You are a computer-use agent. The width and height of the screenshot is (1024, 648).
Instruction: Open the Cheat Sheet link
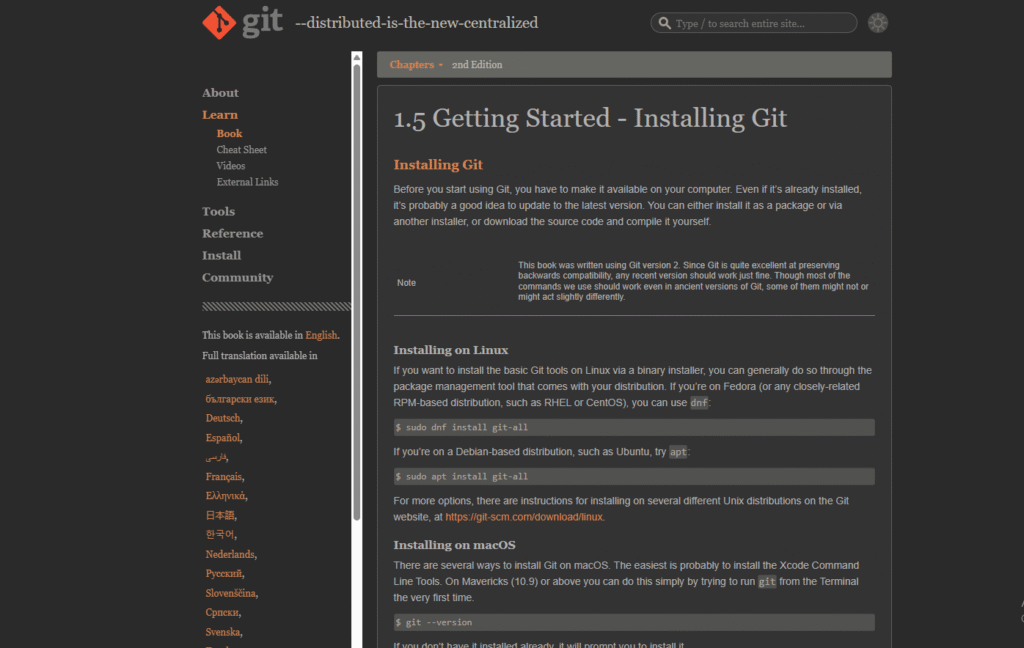[x=241, y=150]
